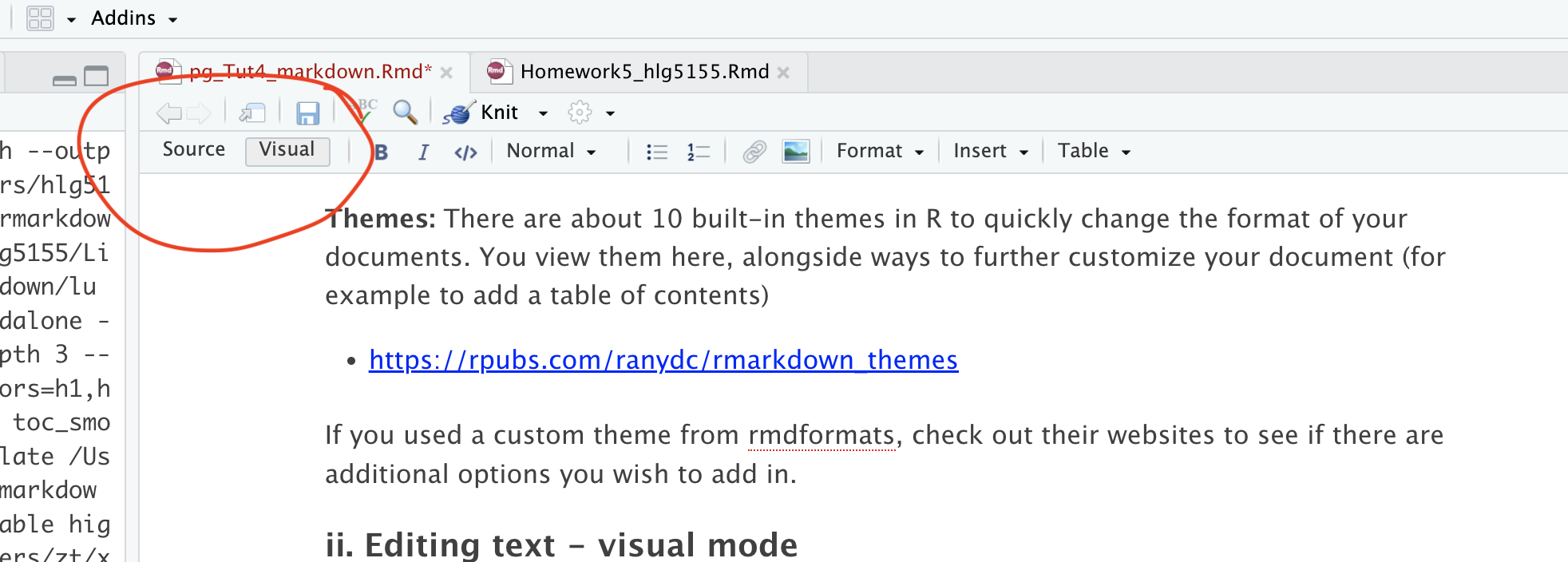This screenshot has height=562, width=1568.
Task: Switch editor to Source mode
Action: coord(194,150)
